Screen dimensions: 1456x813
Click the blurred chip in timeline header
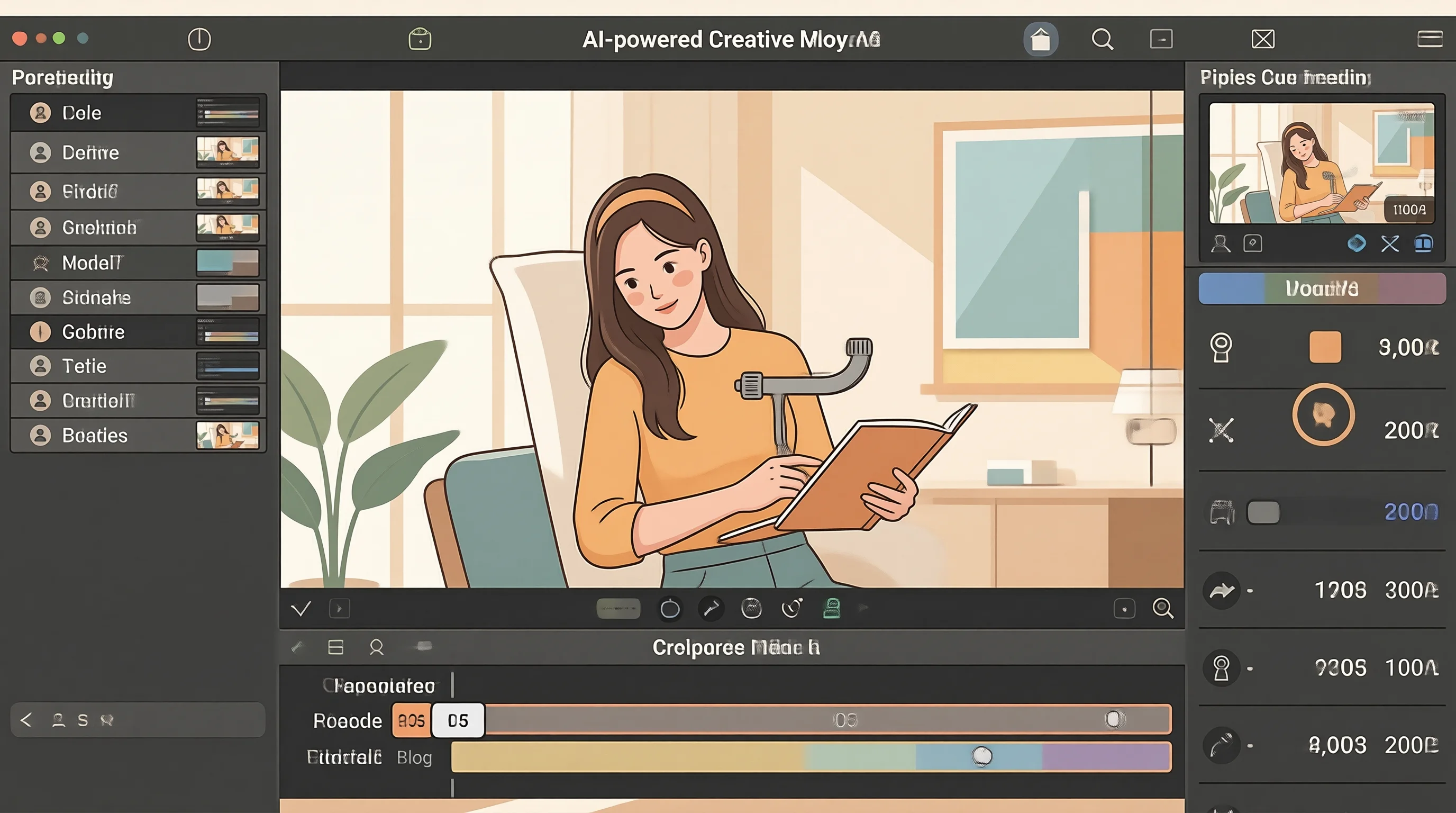tap(423, 646)
